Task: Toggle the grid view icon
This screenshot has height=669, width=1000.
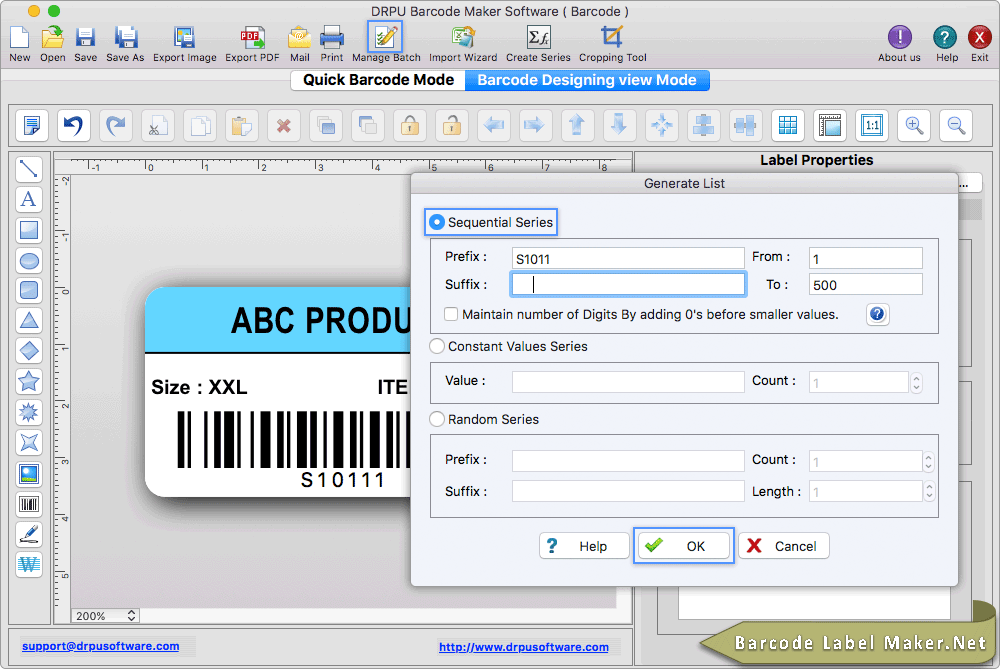Action: pos(788,125)
